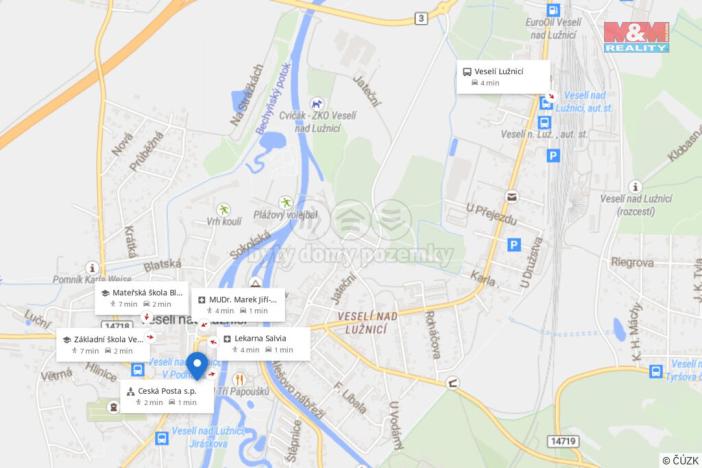
Task: Click the M&M Reality logo
Action: pos(636,37)
